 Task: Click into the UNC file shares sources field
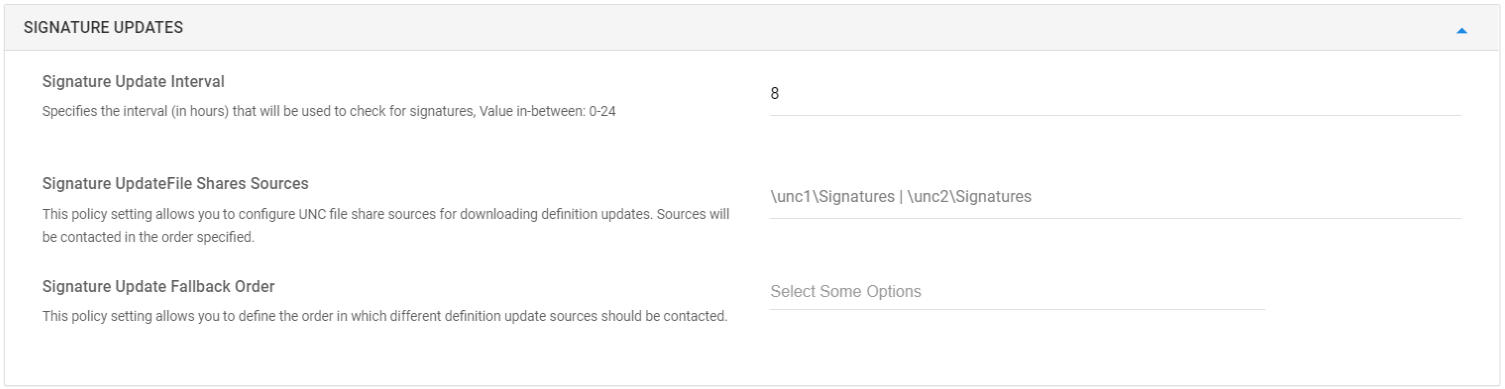[x=1115, y=198]
